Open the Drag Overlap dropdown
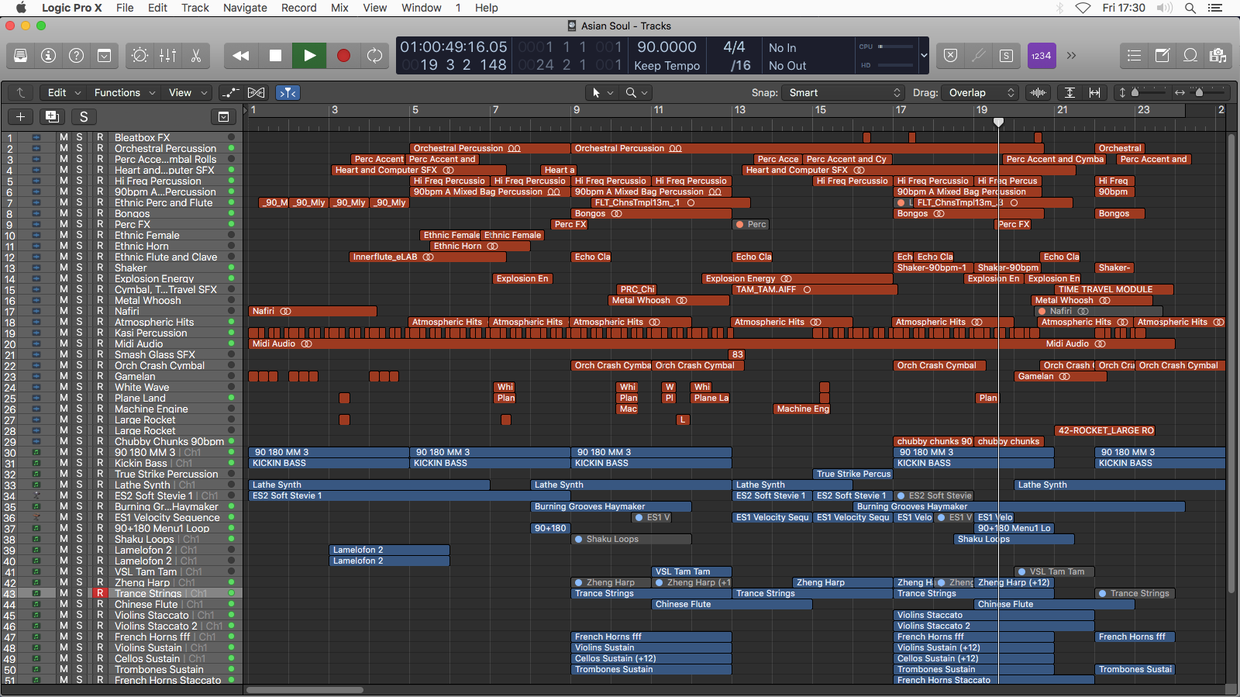 (980, 92)
